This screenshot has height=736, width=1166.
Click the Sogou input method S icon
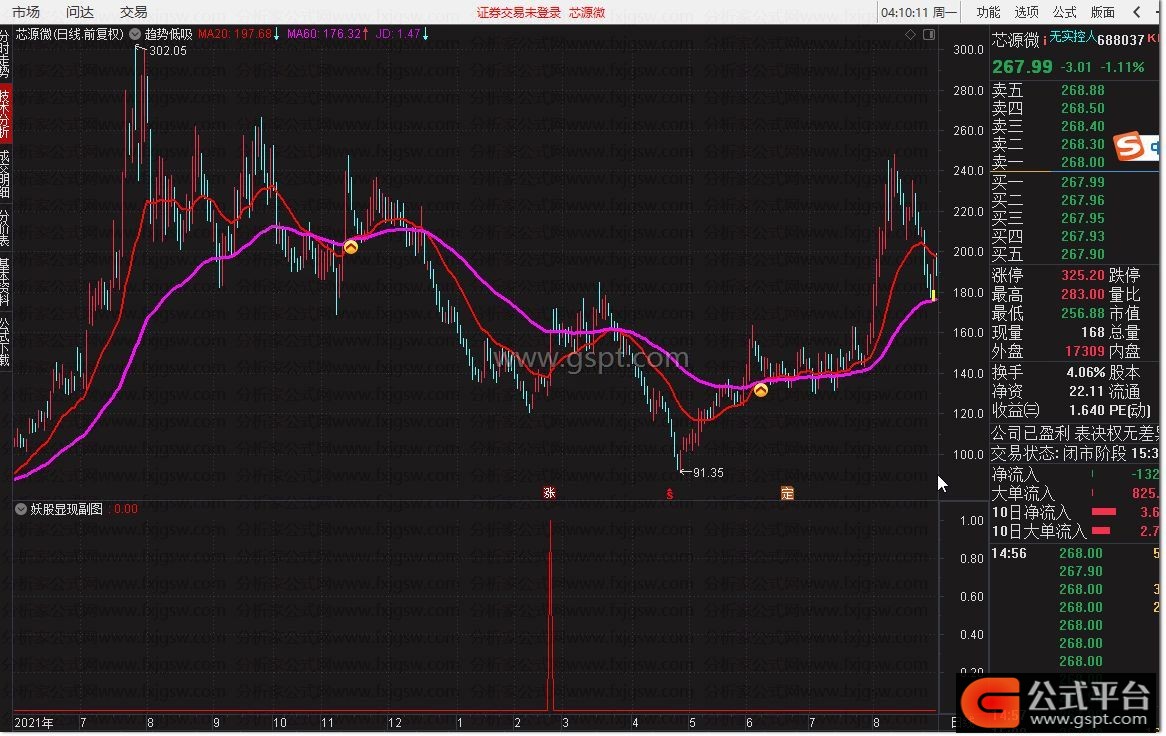(x=1130, y=146)
